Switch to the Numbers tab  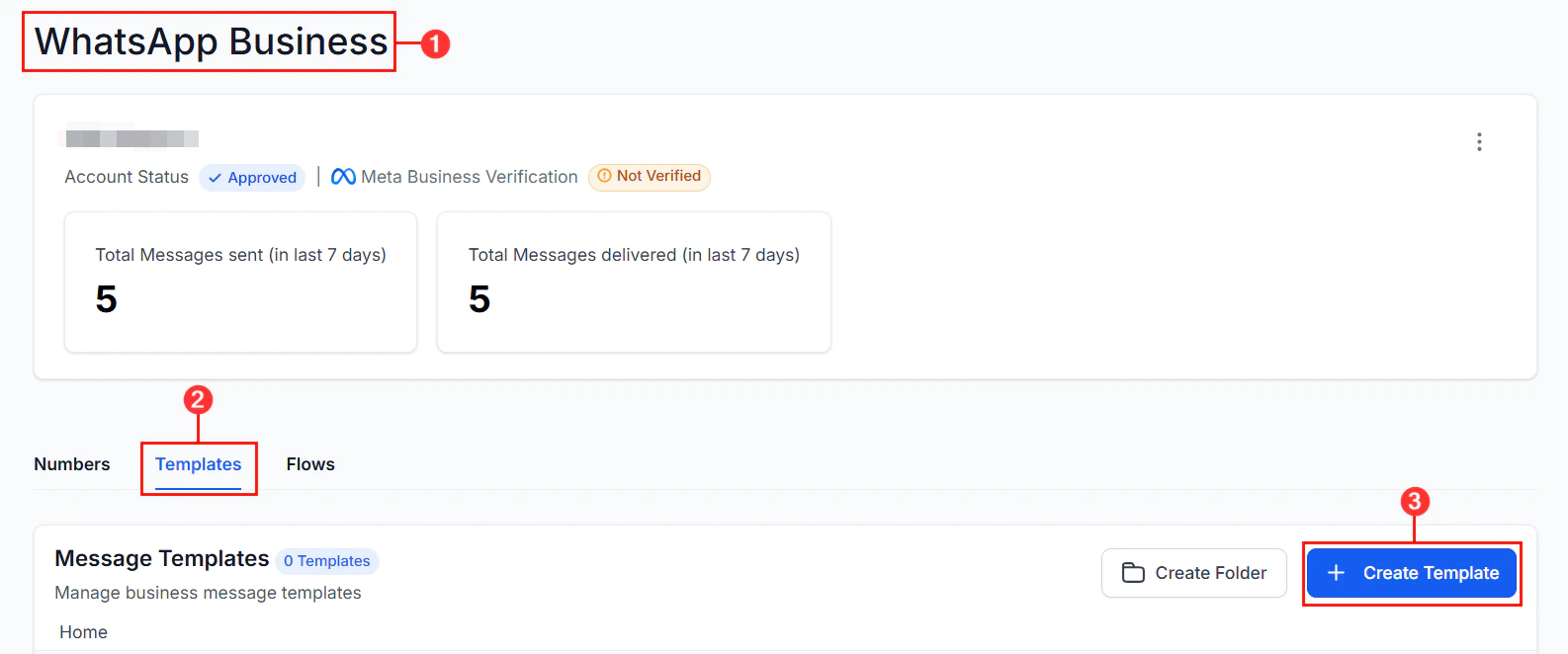click(72, 464)
